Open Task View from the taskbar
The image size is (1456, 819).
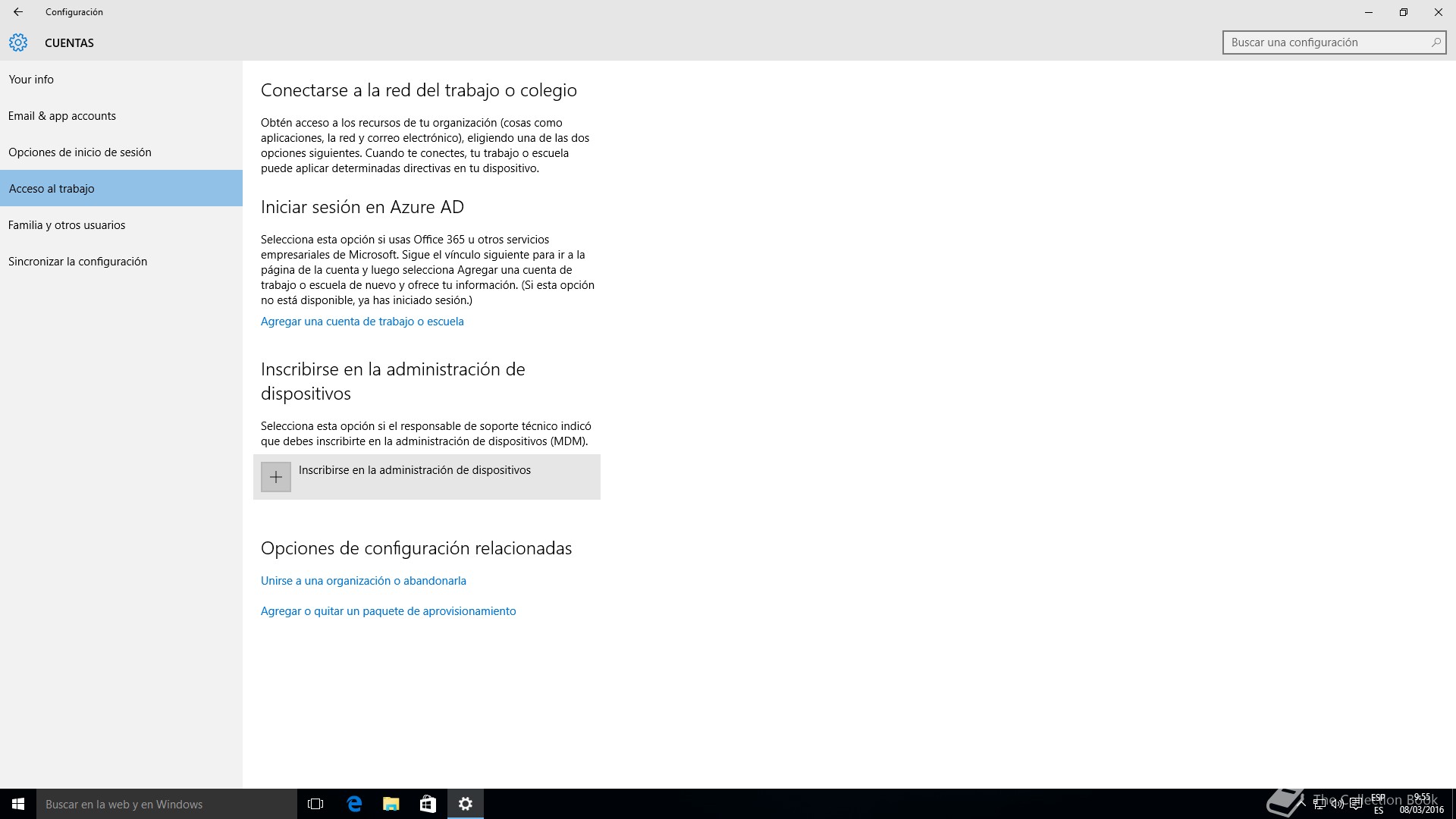[315, 804]
